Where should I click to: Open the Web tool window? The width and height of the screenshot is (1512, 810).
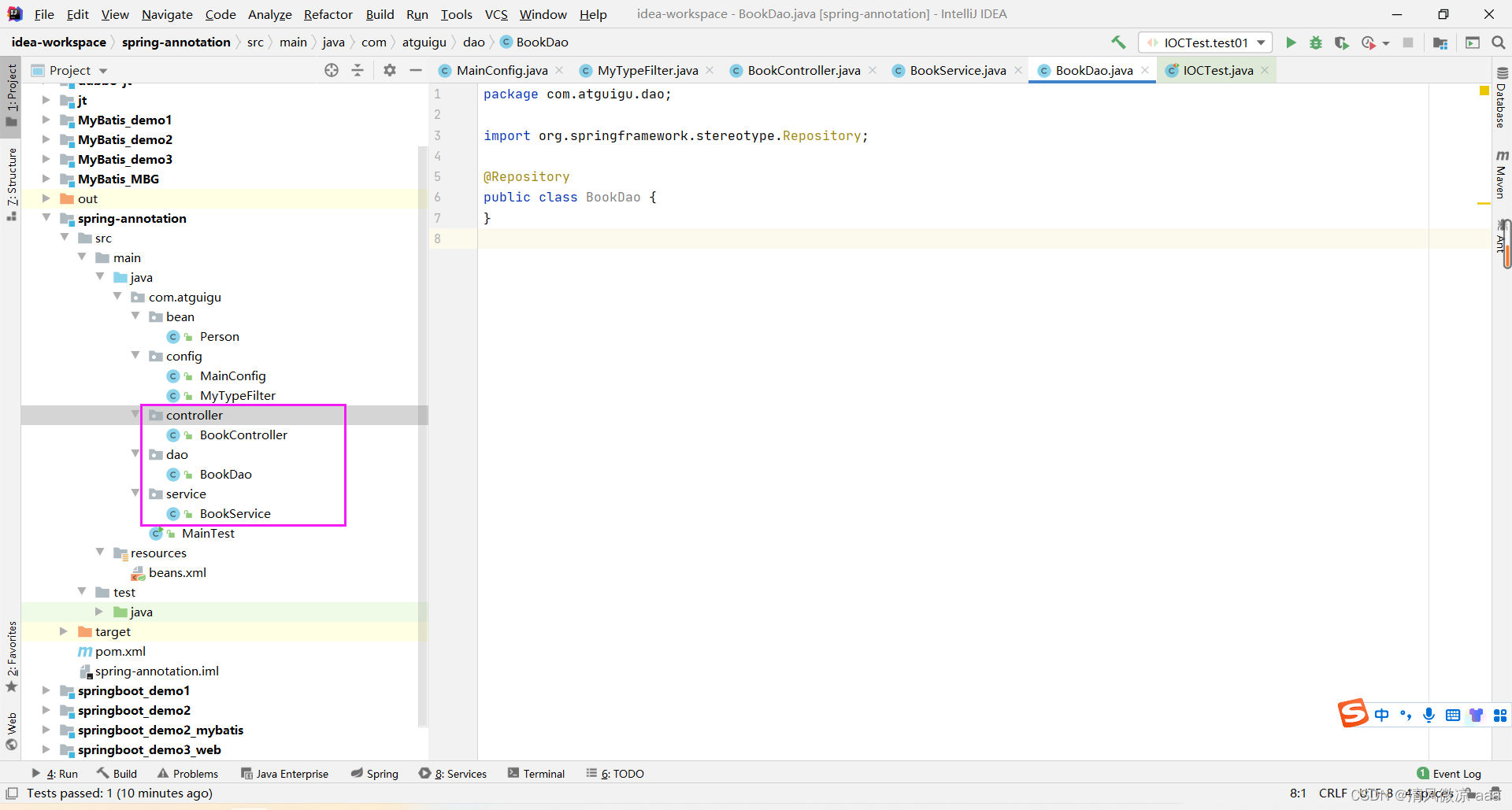click(11, 731)
